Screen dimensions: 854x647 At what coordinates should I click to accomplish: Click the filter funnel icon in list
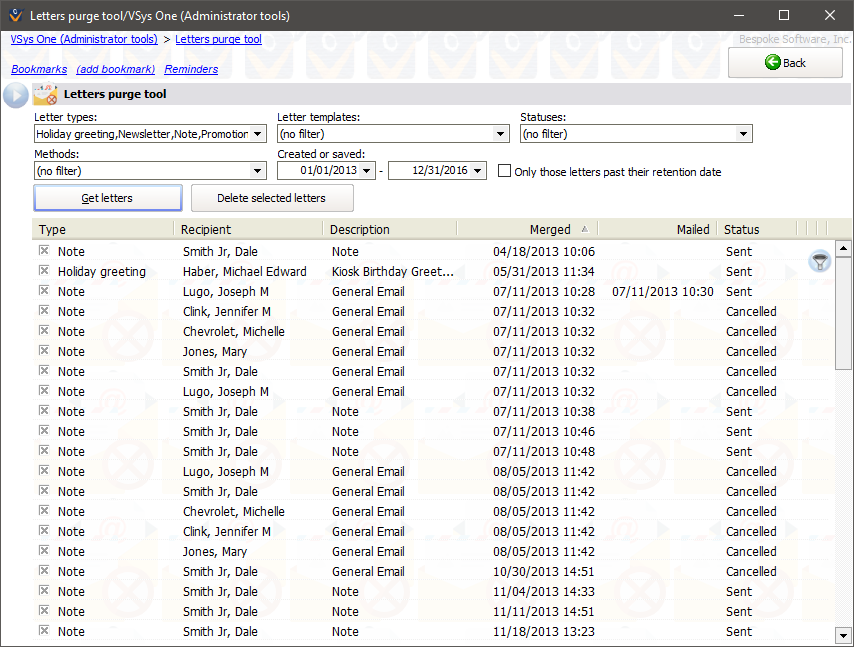coord(820,262)
